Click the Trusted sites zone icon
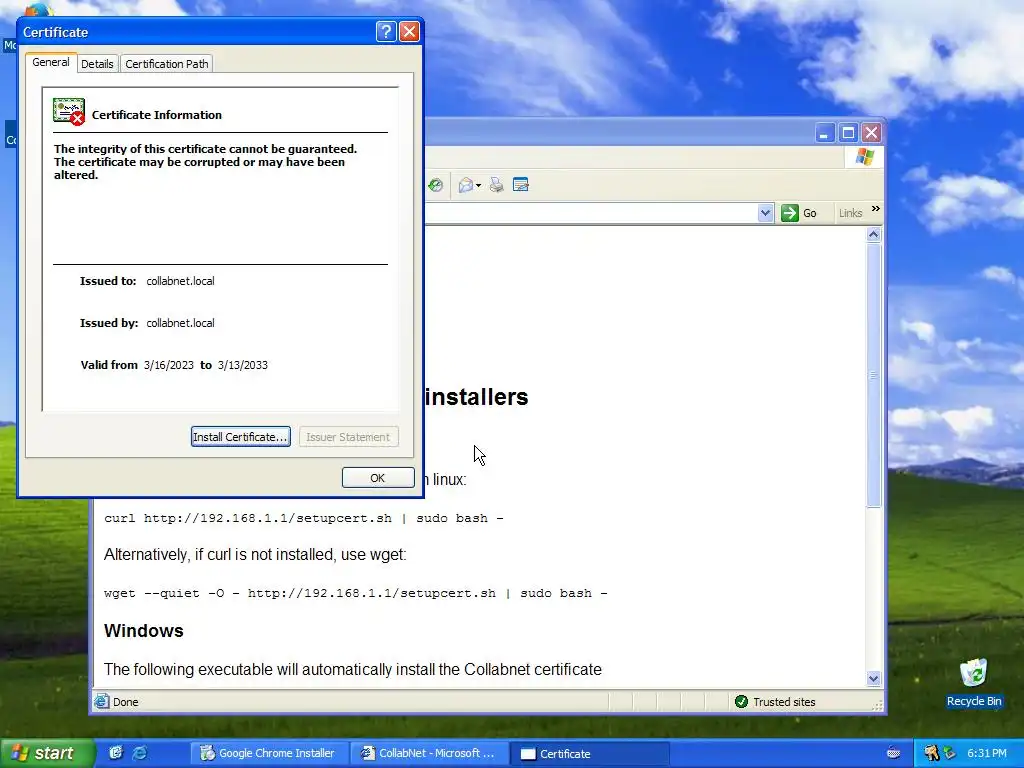1024x768 pixels. 741,701
